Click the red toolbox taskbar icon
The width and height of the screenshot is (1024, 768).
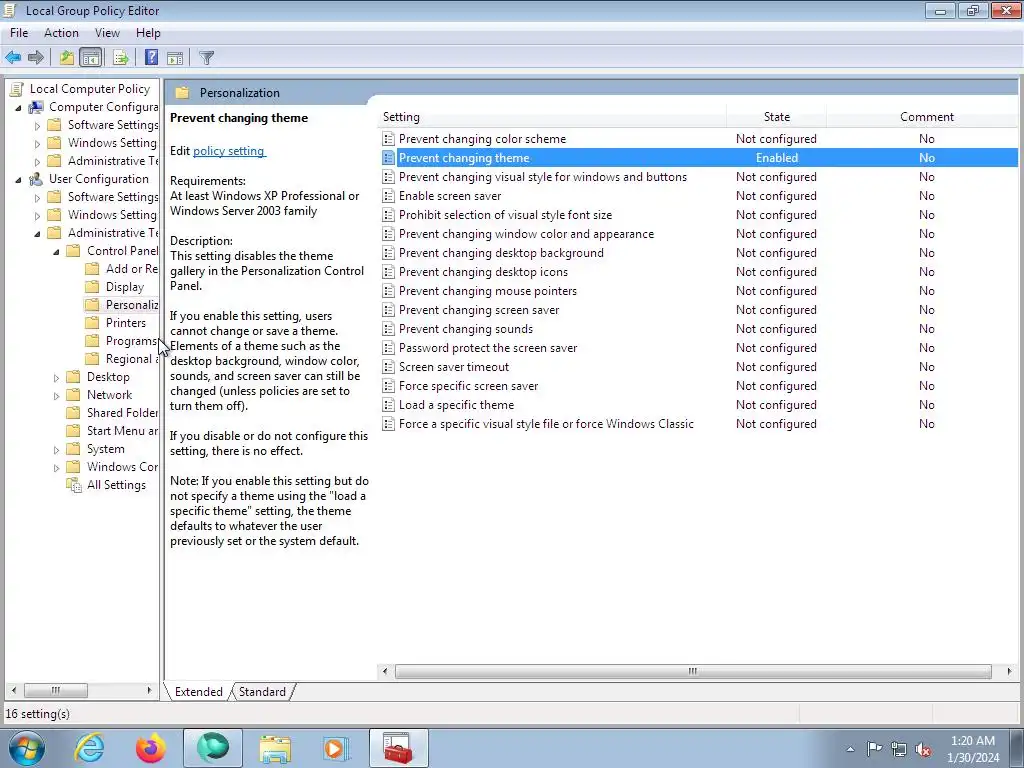pos(398,748)
